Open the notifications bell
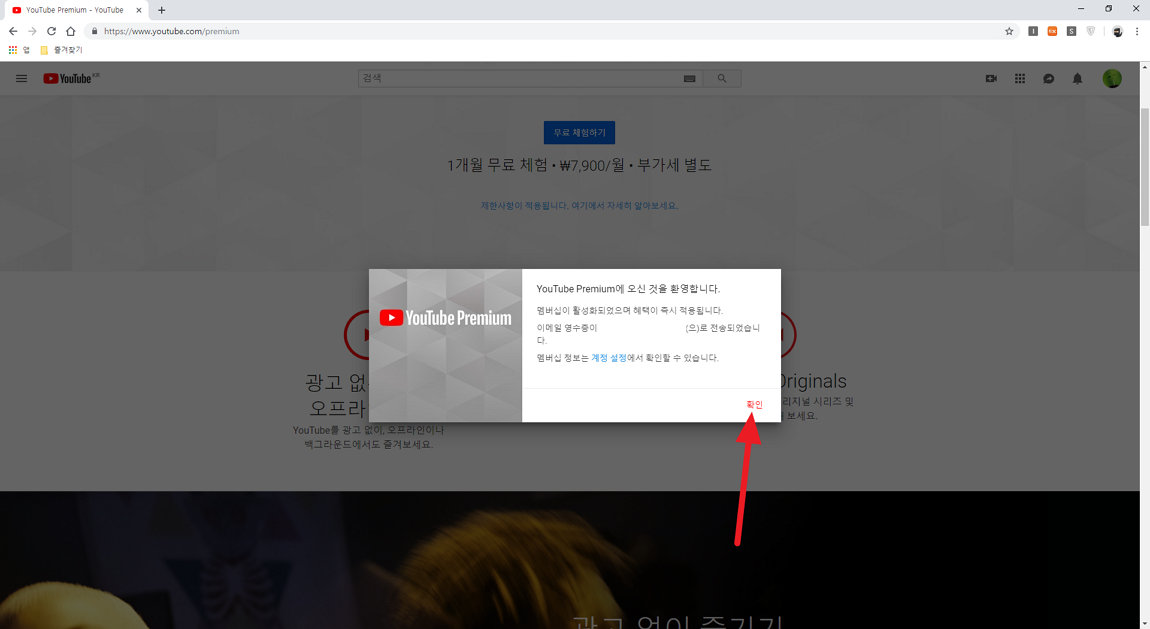This screenshot has width=1150, height=629. [x=1077, y=78]
